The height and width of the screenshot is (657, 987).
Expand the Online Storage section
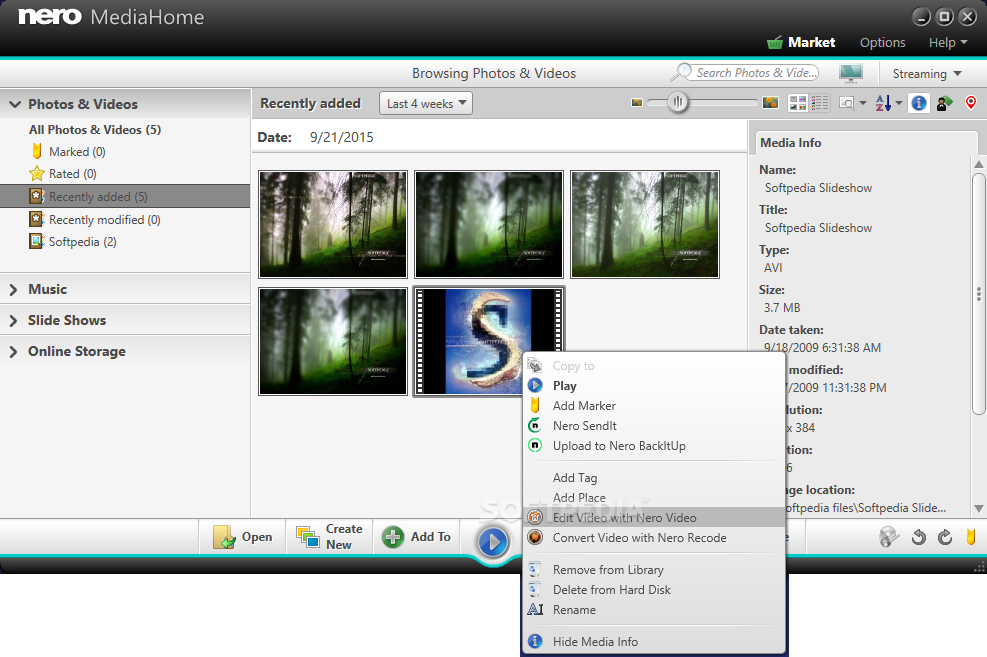point(13,352)
